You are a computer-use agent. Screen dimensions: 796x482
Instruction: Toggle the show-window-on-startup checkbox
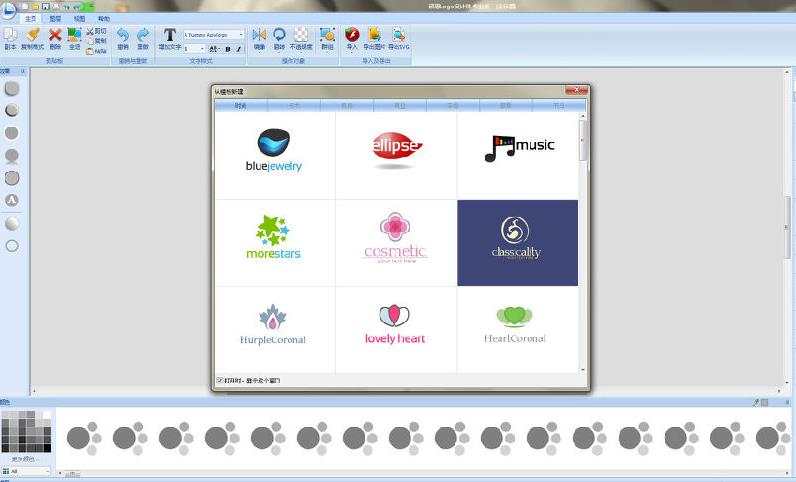point(220,380)
